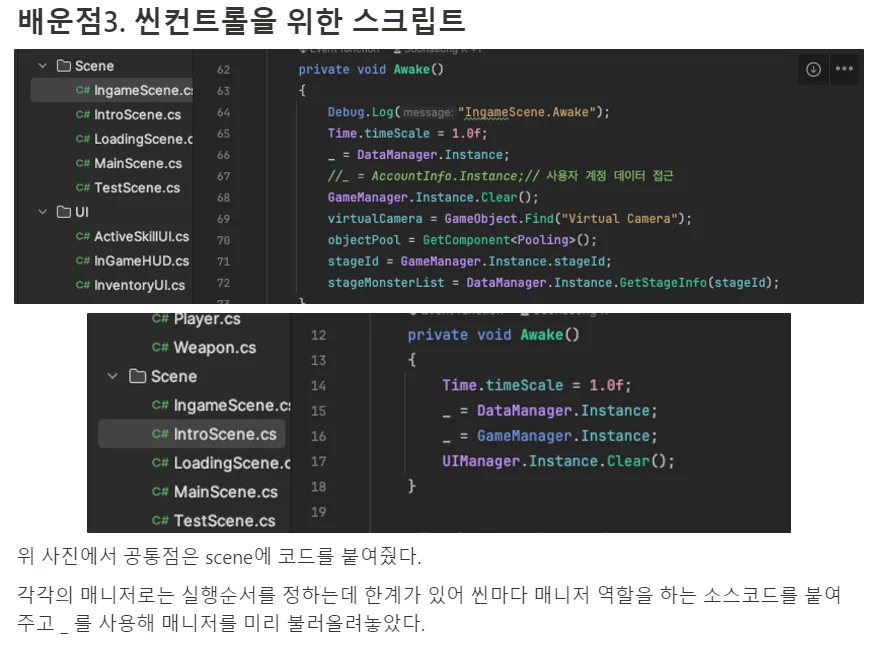Click '_ = GameManager.Instance;' line
The width and height of the screenshot is (875, 646).
pos(550,436)
